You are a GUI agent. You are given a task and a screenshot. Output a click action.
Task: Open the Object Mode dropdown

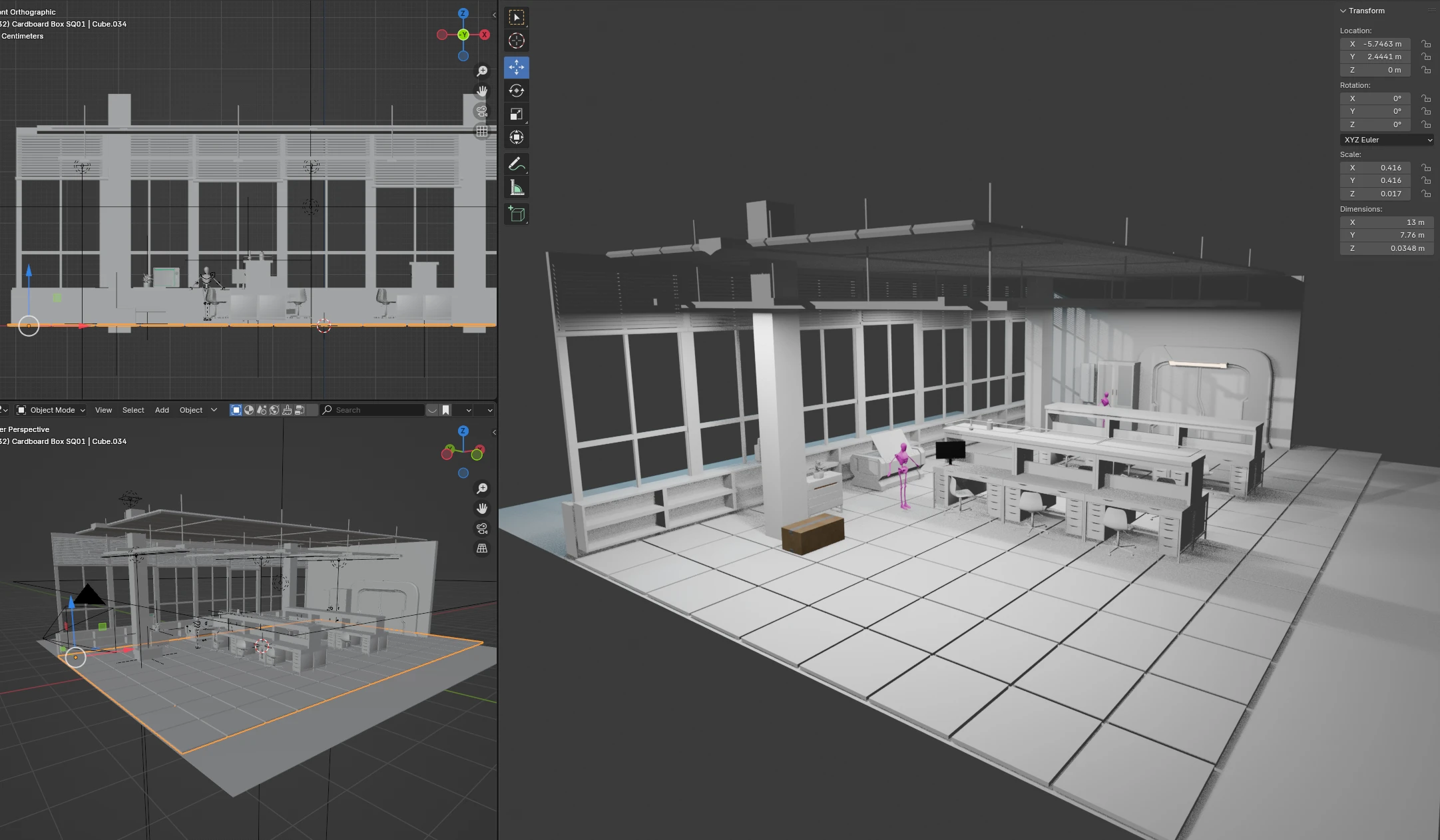tap(51, 410)
